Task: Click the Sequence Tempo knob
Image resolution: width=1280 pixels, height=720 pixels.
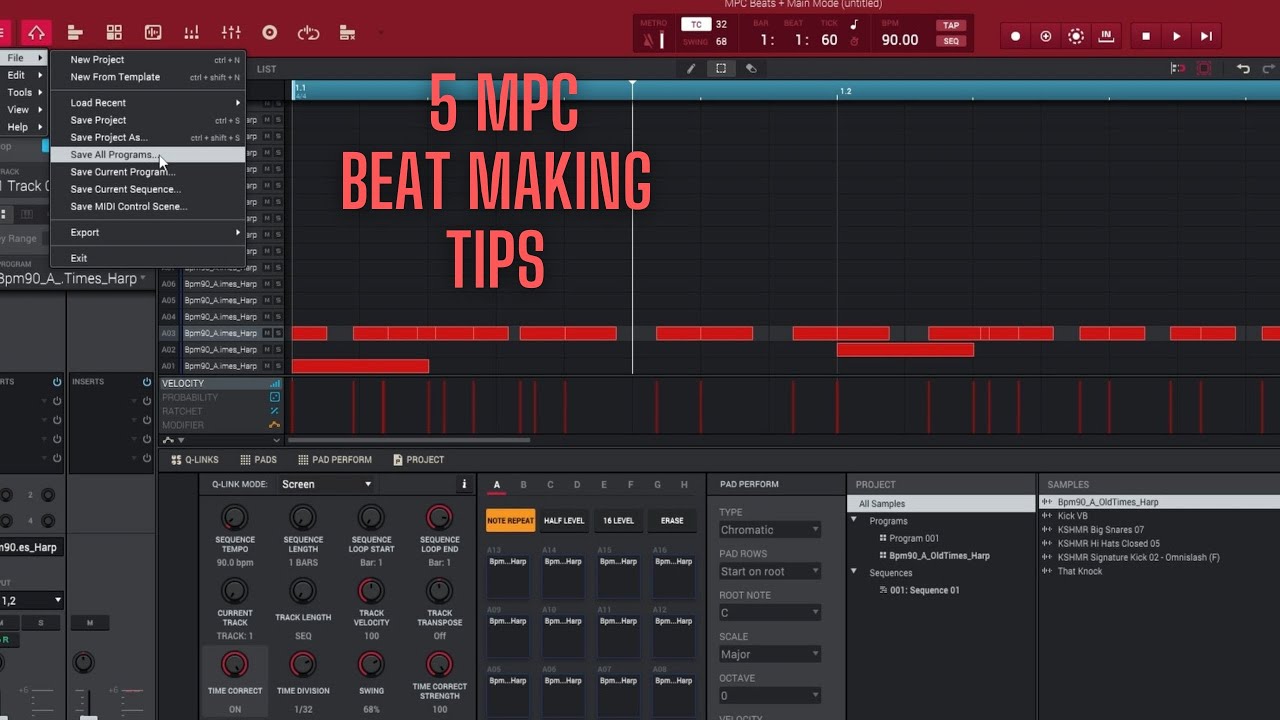Action: tap(234, 517)
